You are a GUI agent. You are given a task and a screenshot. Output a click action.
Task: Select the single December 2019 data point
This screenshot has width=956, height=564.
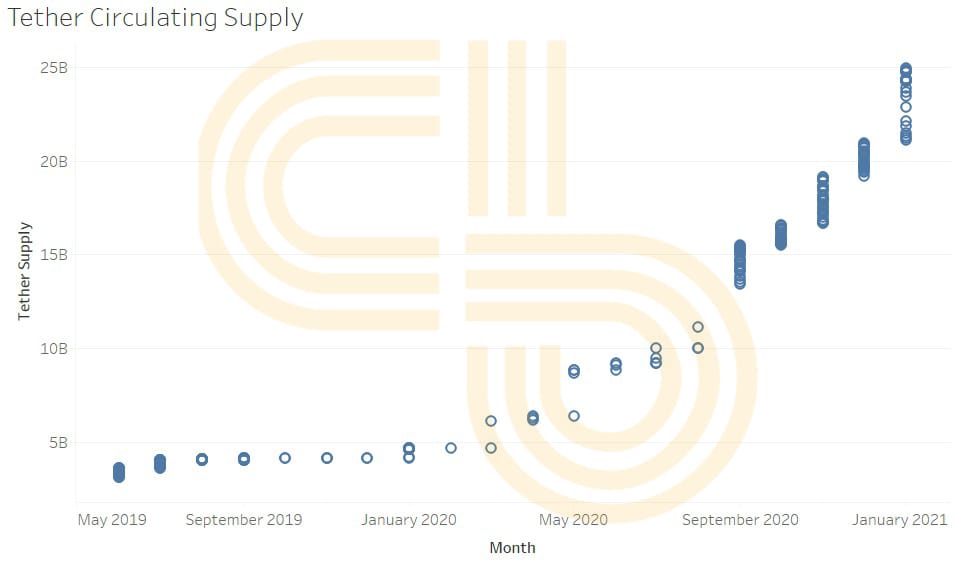point(367,458)
